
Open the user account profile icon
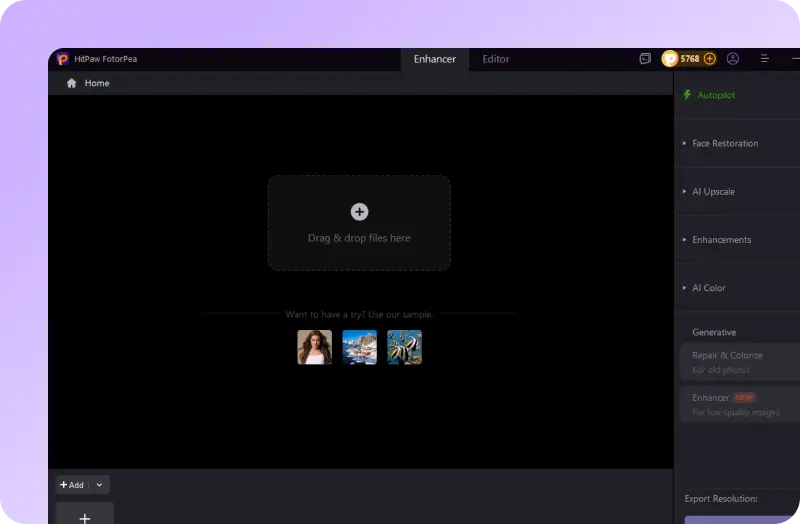(x=733, y=59)
